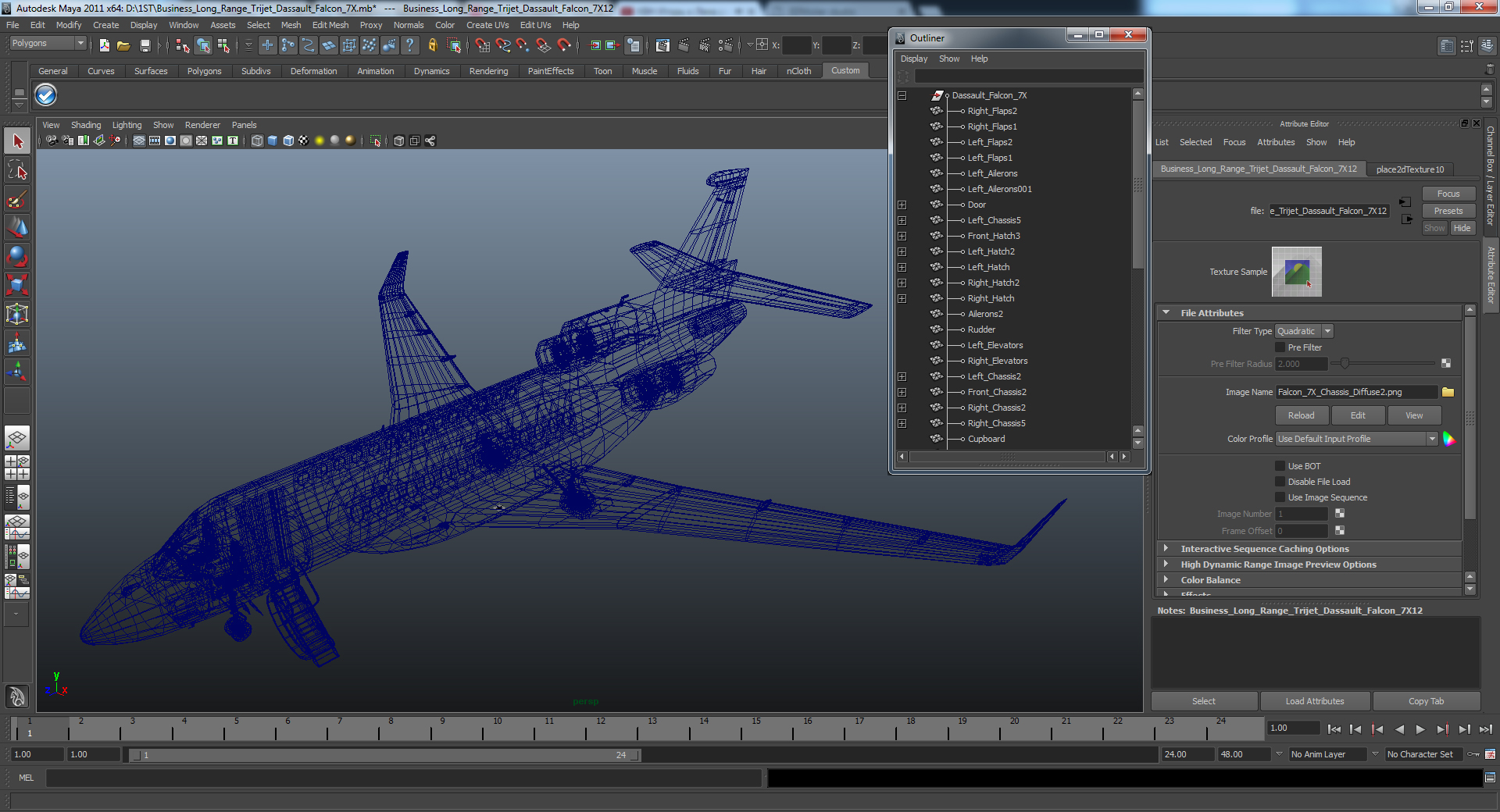Expand High Dynamic Range Image Preview Options
Viewport: 1500px width, 812px height.
tap(1166, 564)
